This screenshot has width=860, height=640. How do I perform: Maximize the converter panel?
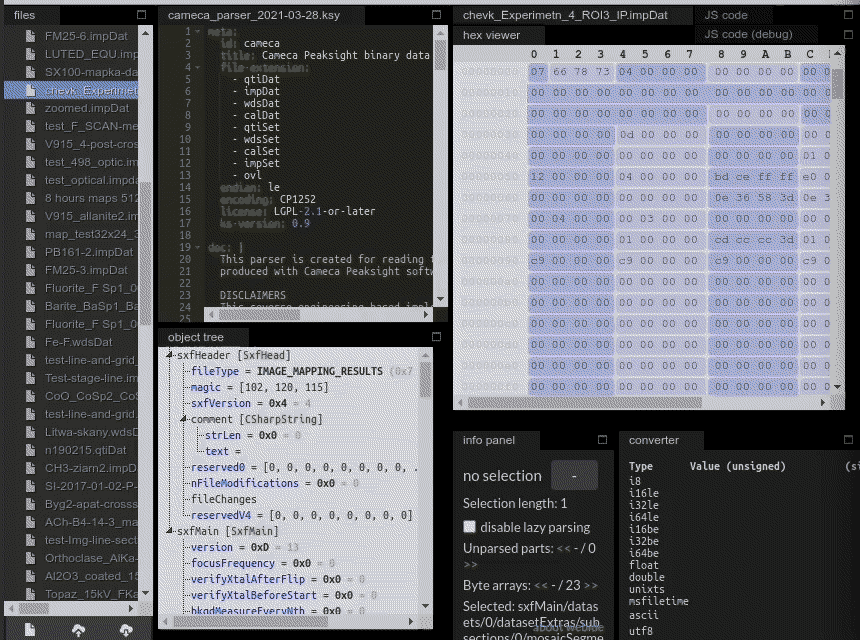851,440
